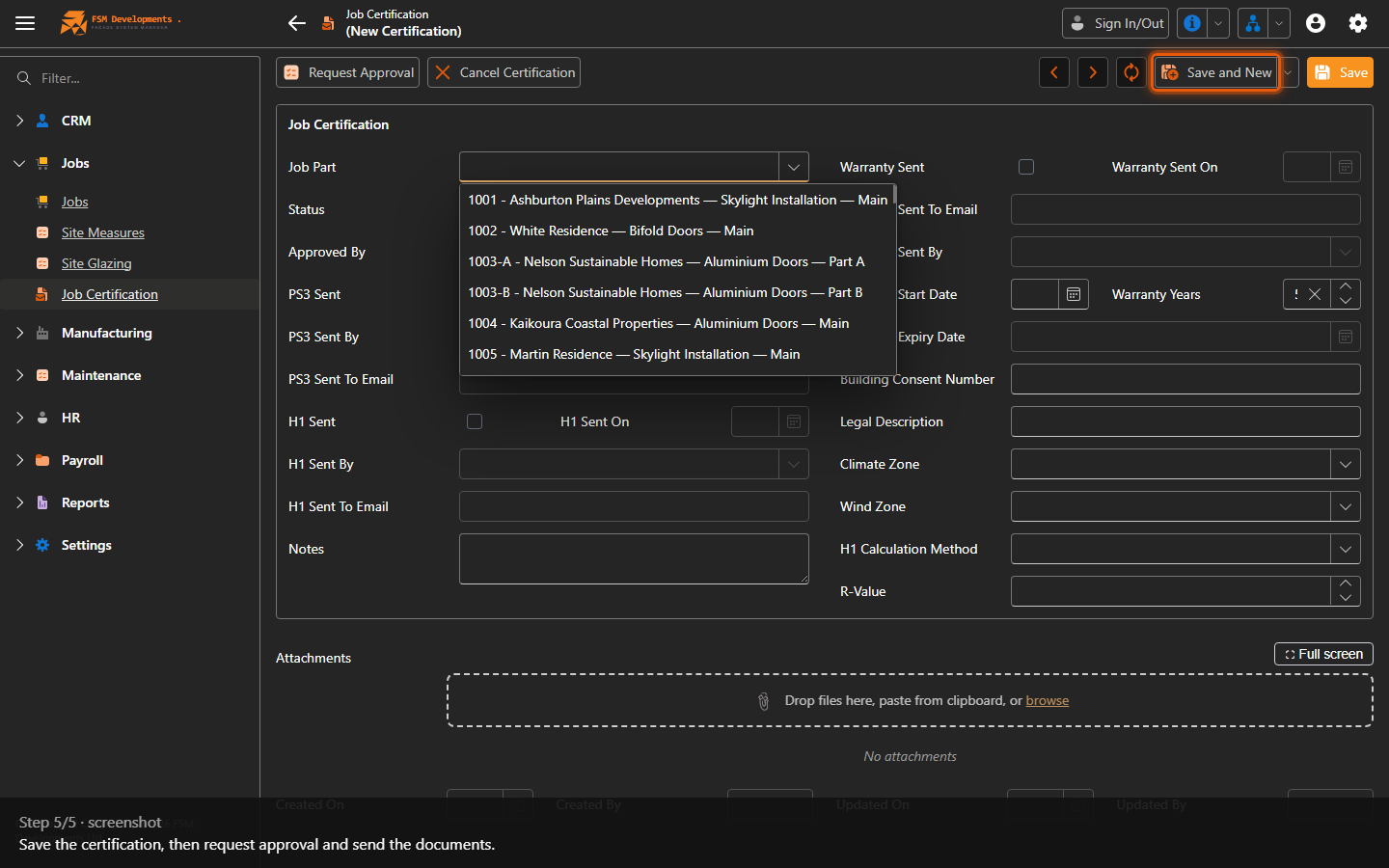Image resolution: width=1389 pixels, height=868 pixels.
Task: Go back using the arrow icon
Action: click(297, 23)
